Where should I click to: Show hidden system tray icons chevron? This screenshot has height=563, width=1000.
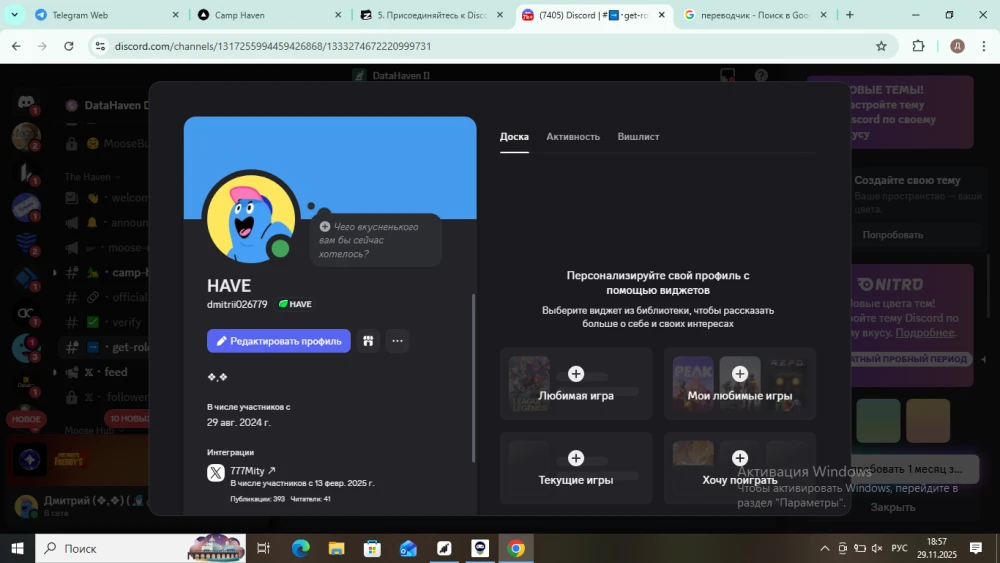(825, 548)
